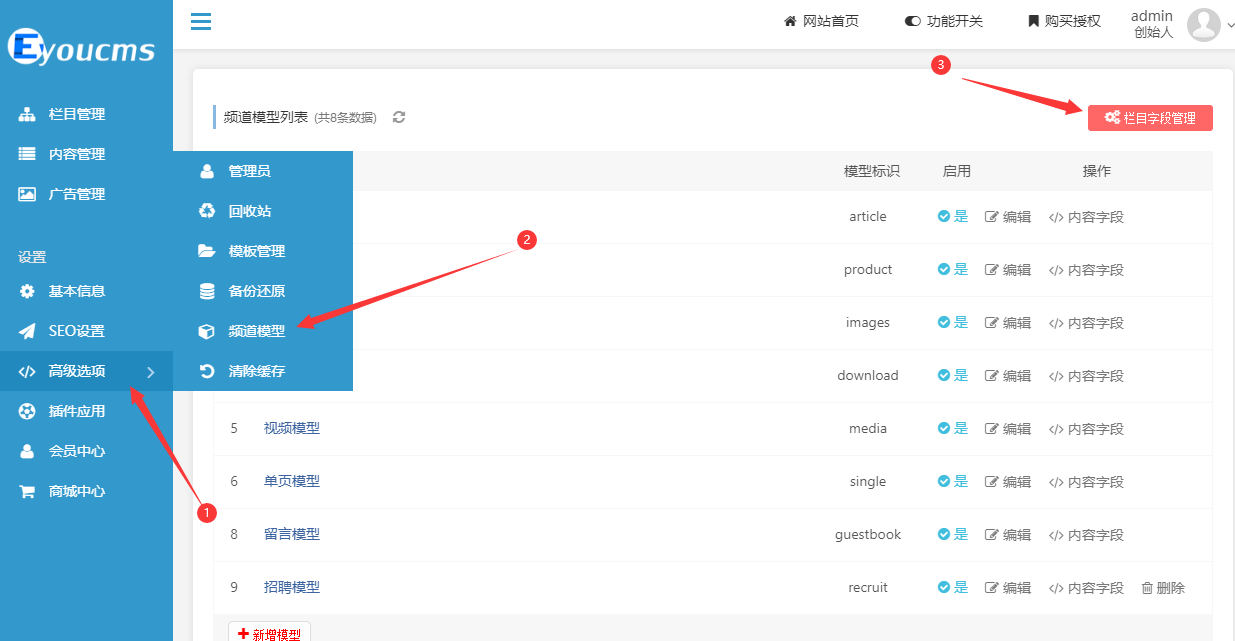1235x641 pixels.
Task: Disable the product model's 是 toggle
Action: coord(952,269)
